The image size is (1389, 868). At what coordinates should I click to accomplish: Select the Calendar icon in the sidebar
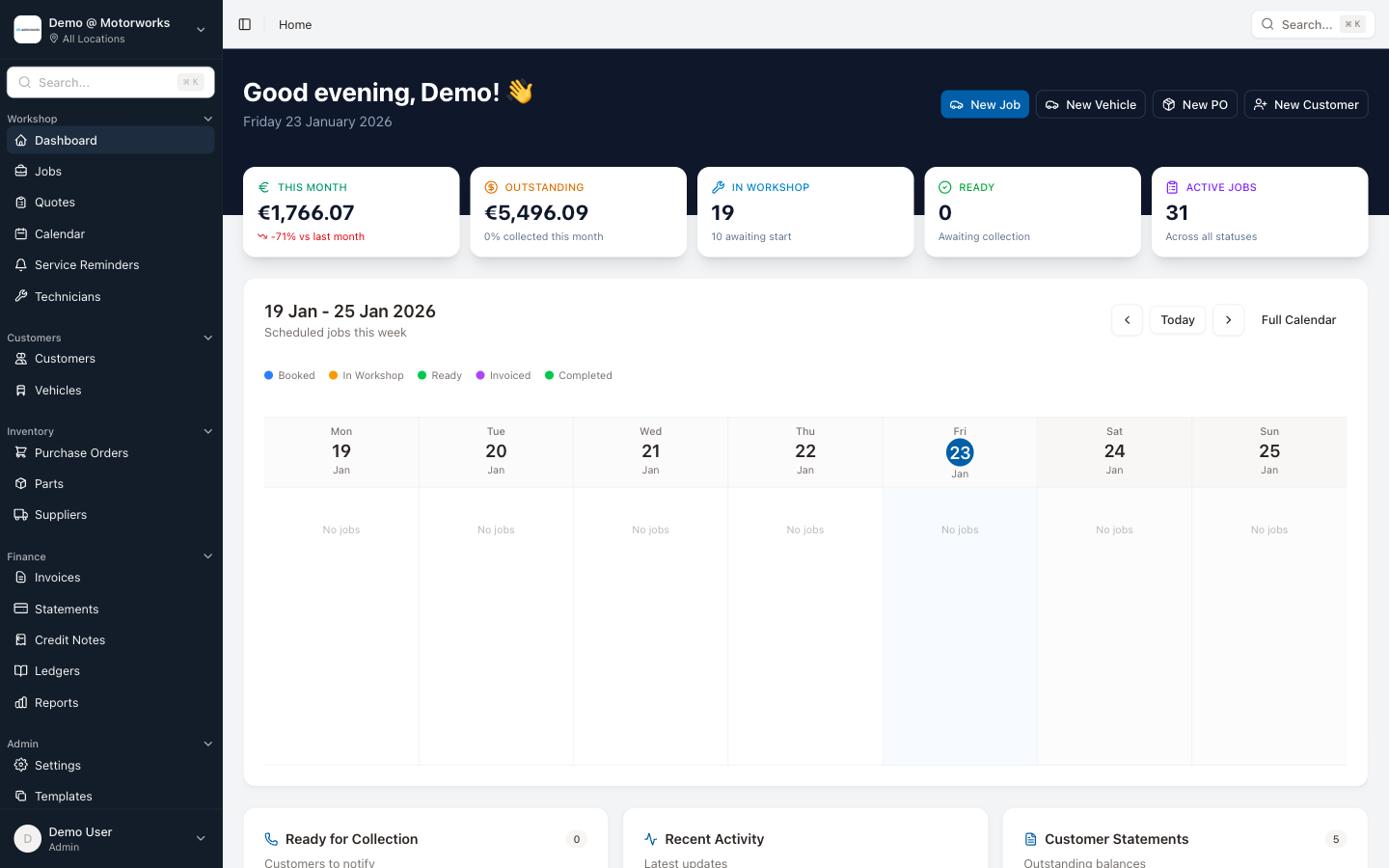[21, 233]
